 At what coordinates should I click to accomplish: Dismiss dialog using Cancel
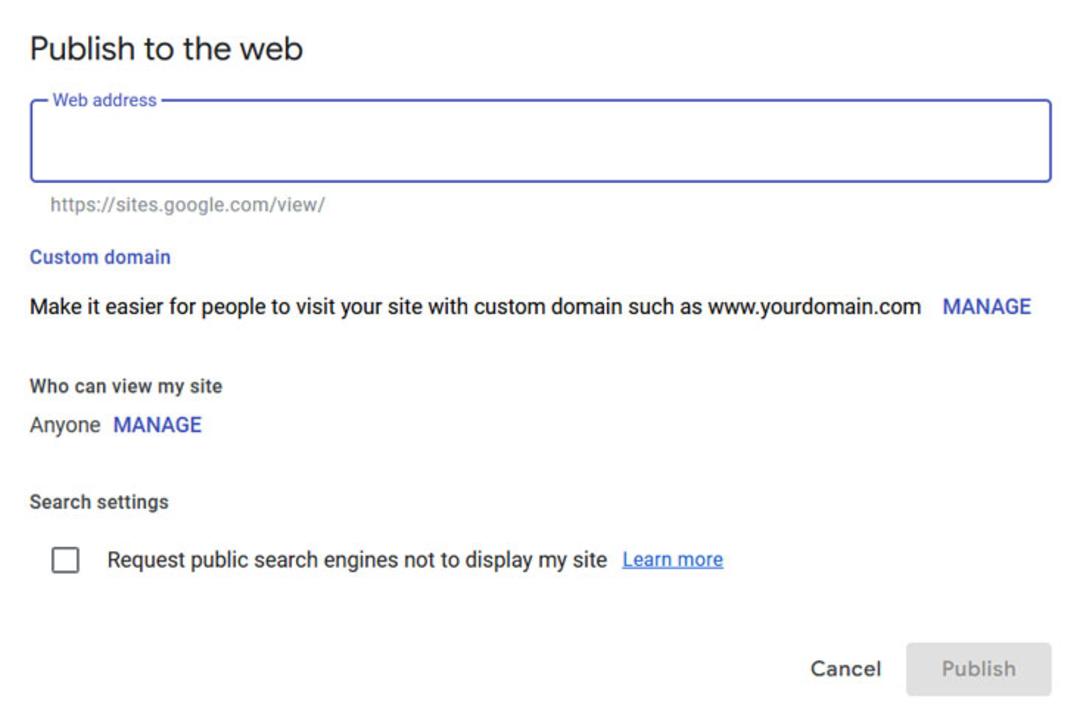coord(846,669)
